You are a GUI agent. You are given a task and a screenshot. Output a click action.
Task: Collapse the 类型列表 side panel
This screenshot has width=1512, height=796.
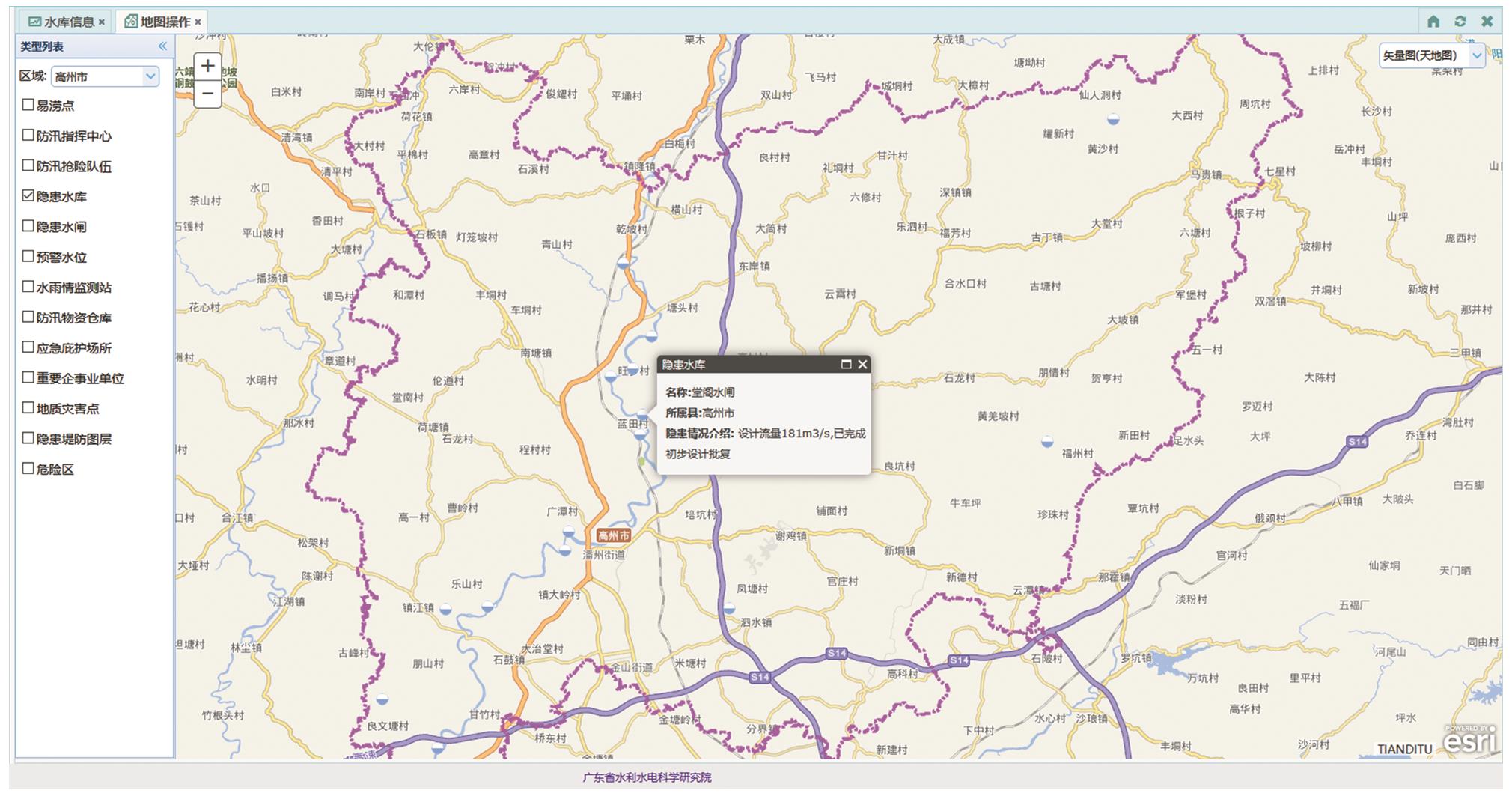[x=162, y=46]
